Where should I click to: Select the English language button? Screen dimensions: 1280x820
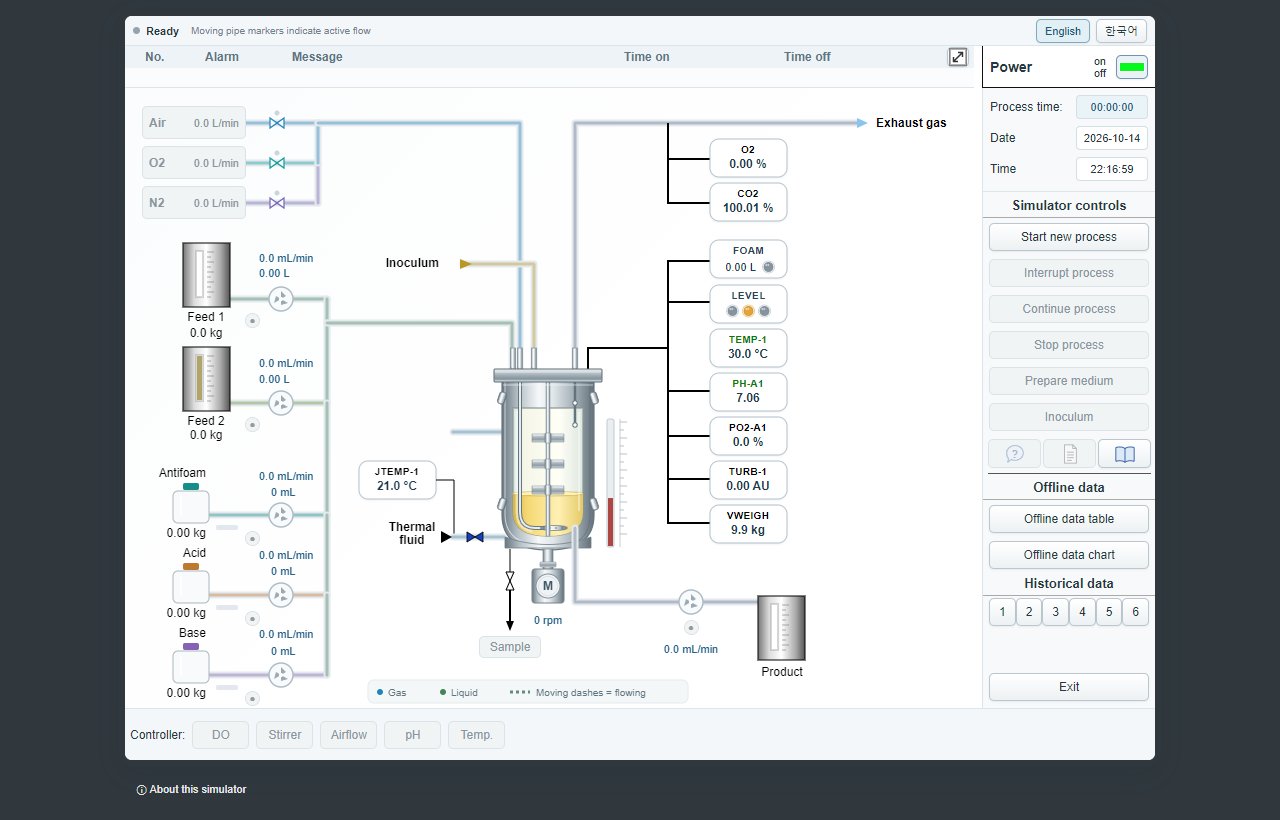[1063, 31]
